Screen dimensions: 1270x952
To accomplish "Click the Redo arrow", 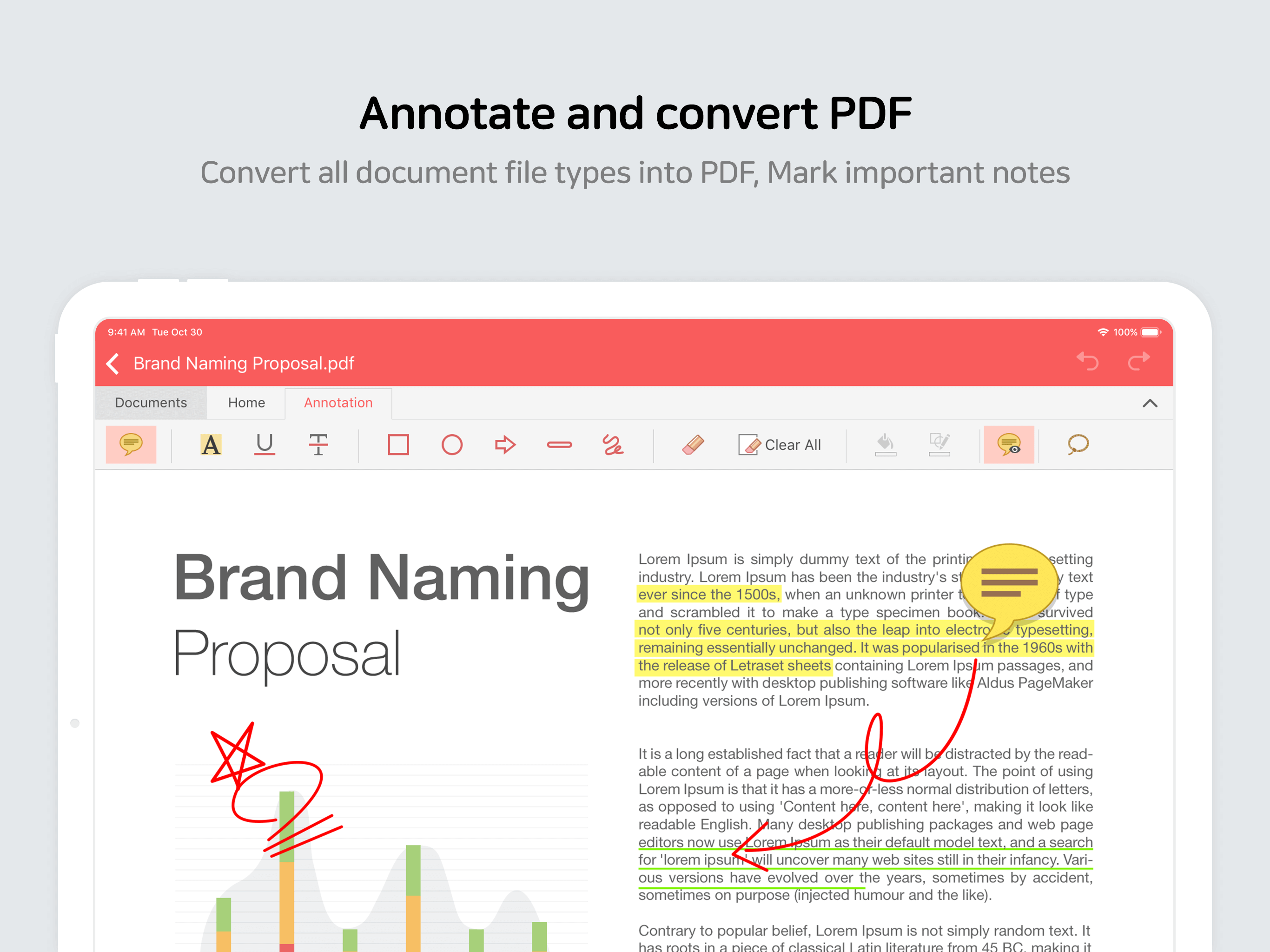I will pyautogui.click(x=1138, y=361).
